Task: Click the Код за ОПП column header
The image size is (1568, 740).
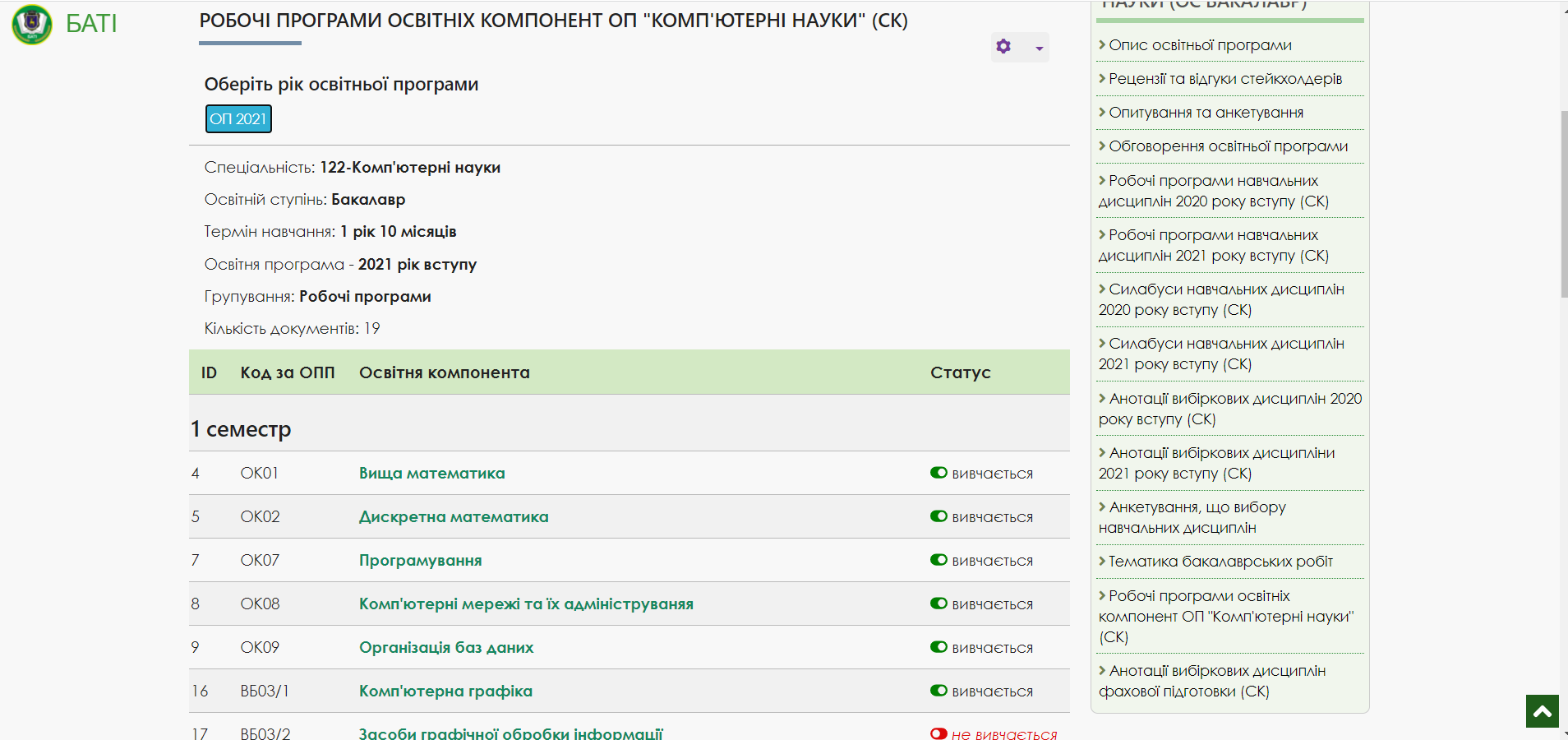Action: [288, 372]
